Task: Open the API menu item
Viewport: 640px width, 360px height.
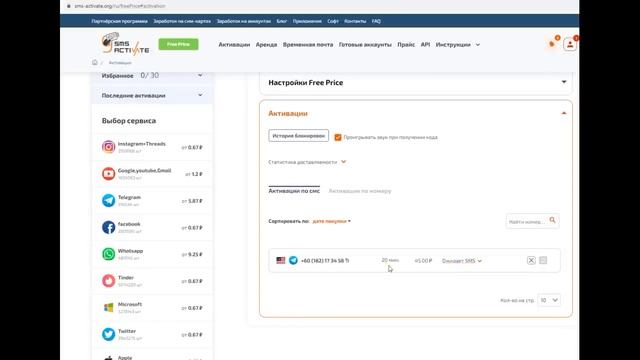Action: [x=425, y=44]
